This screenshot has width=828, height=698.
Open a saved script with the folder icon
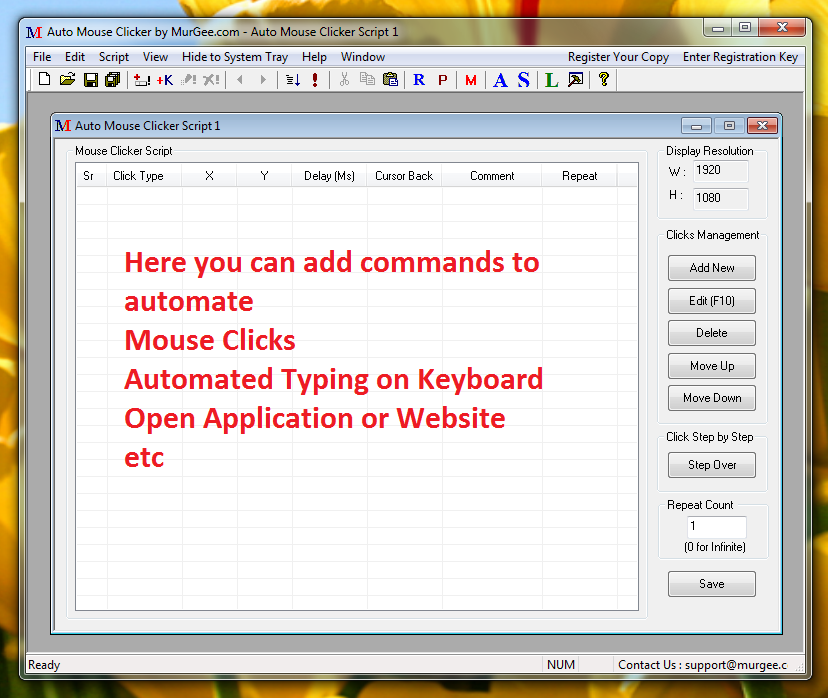(x=67, y=80)
